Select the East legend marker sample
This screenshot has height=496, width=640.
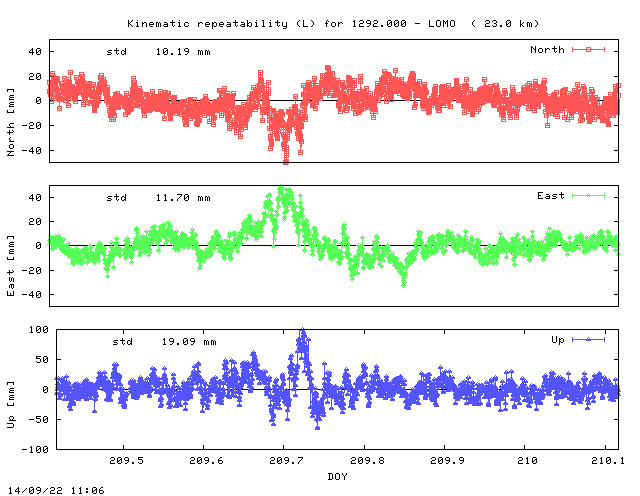[588, 196]
